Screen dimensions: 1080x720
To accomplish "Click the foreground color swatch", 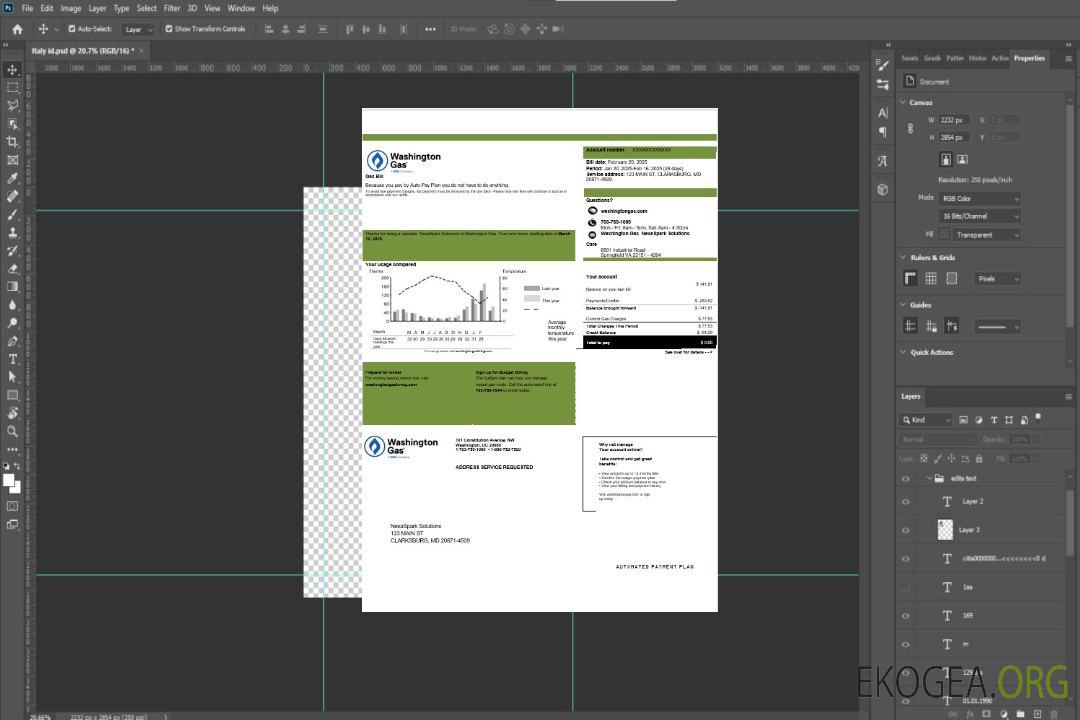I will [8, 480].
